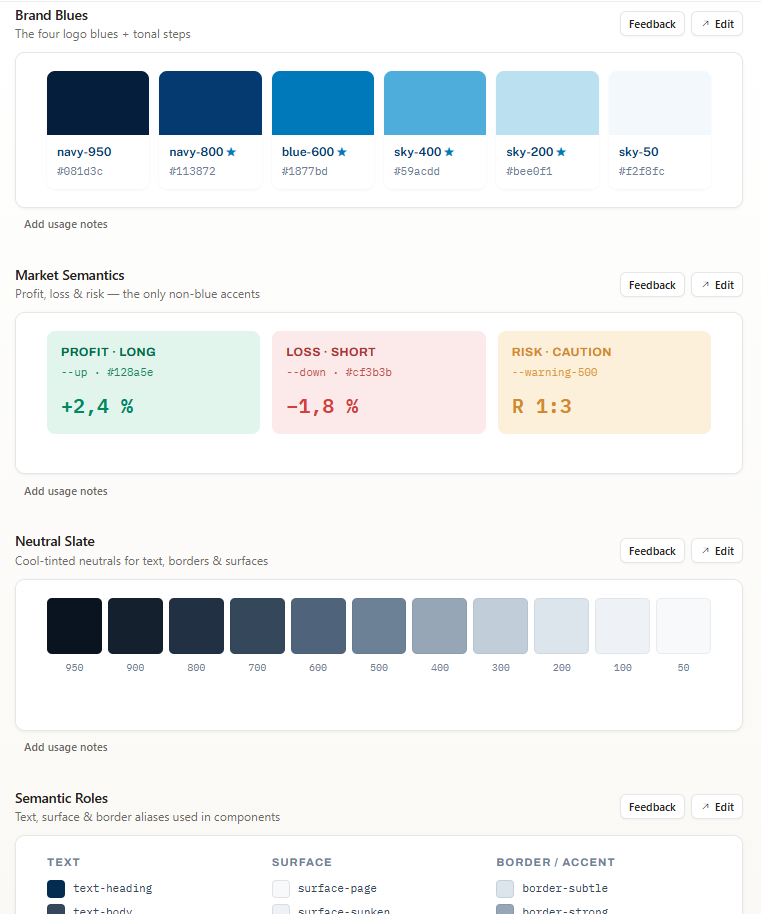Click the 'surface-page' role label
761x914 pixels.
click(337, 889)
